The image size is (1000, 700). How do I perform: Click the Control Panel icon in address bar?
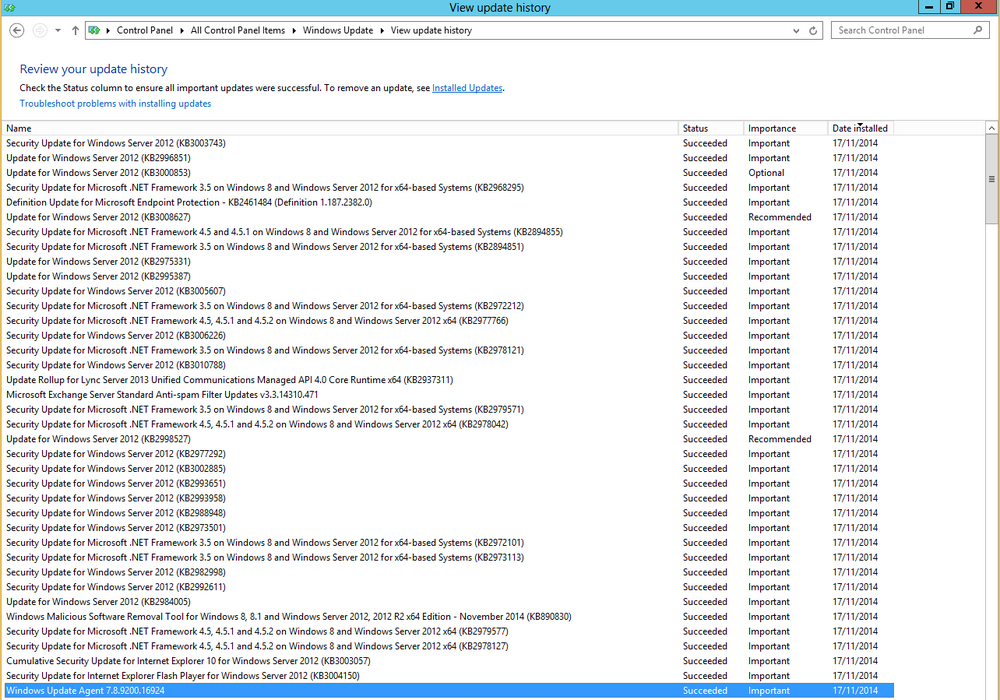click(94, 30)
